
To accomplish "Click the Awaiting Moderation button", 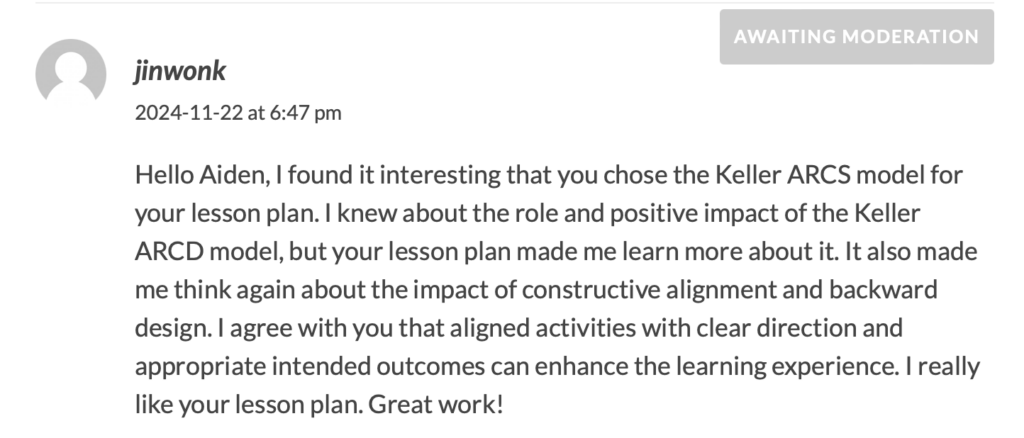I will [856, 37].
